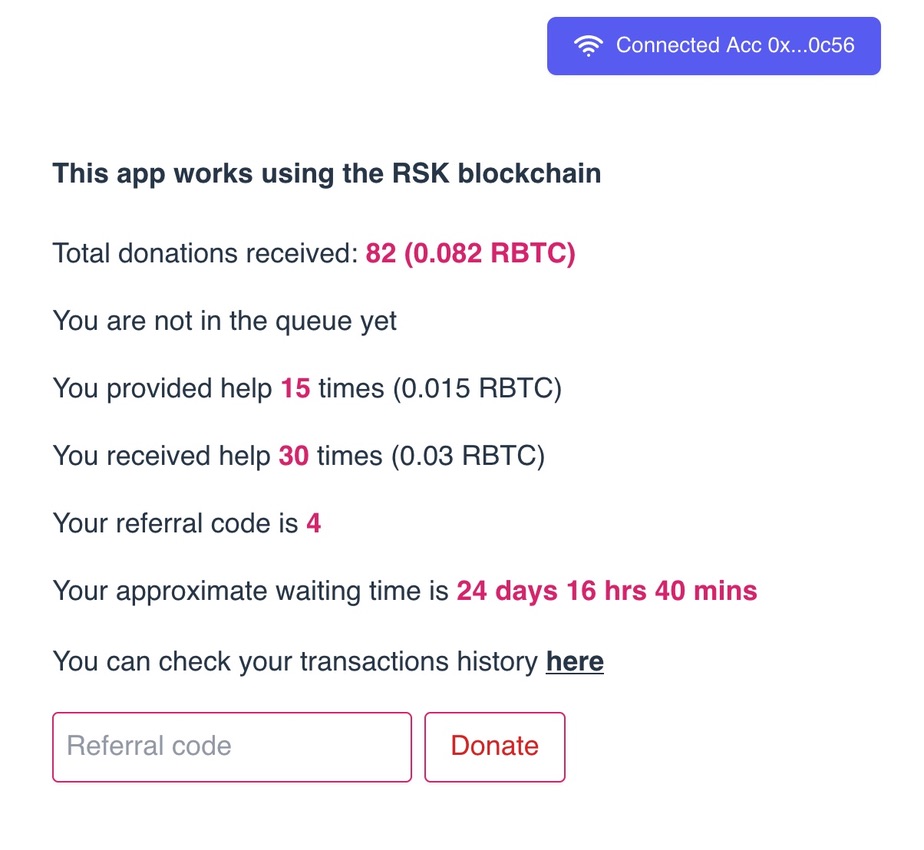Viewport: 924px width, 850px height.
Task: Click the '(0.015 RBTC)' amount text
Action: coord(477,389)
